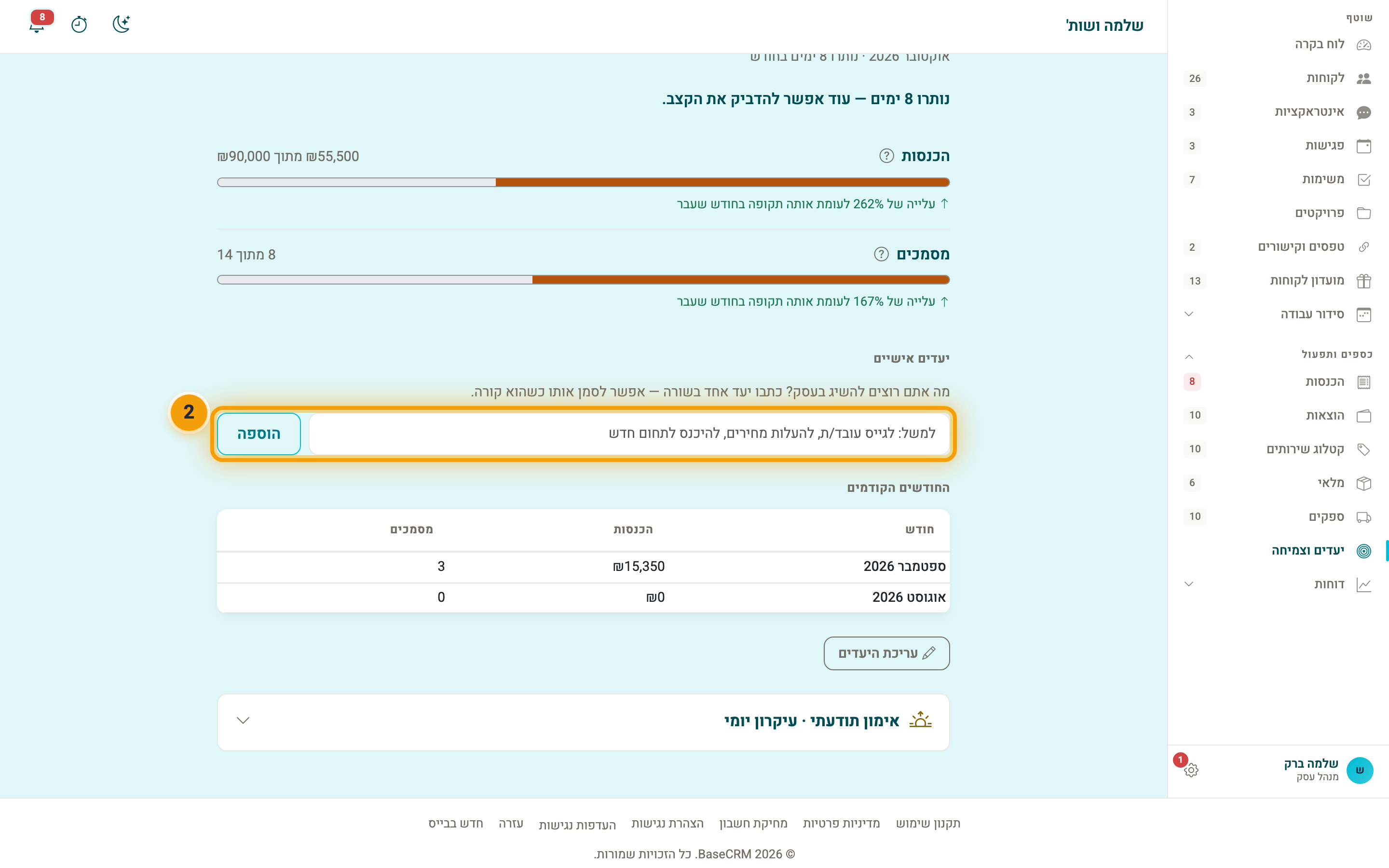Click the expenses wallet icon (הוצאות)
Image resolution: width=1389 pixels, height=868 pixels.
[1364, 416]
